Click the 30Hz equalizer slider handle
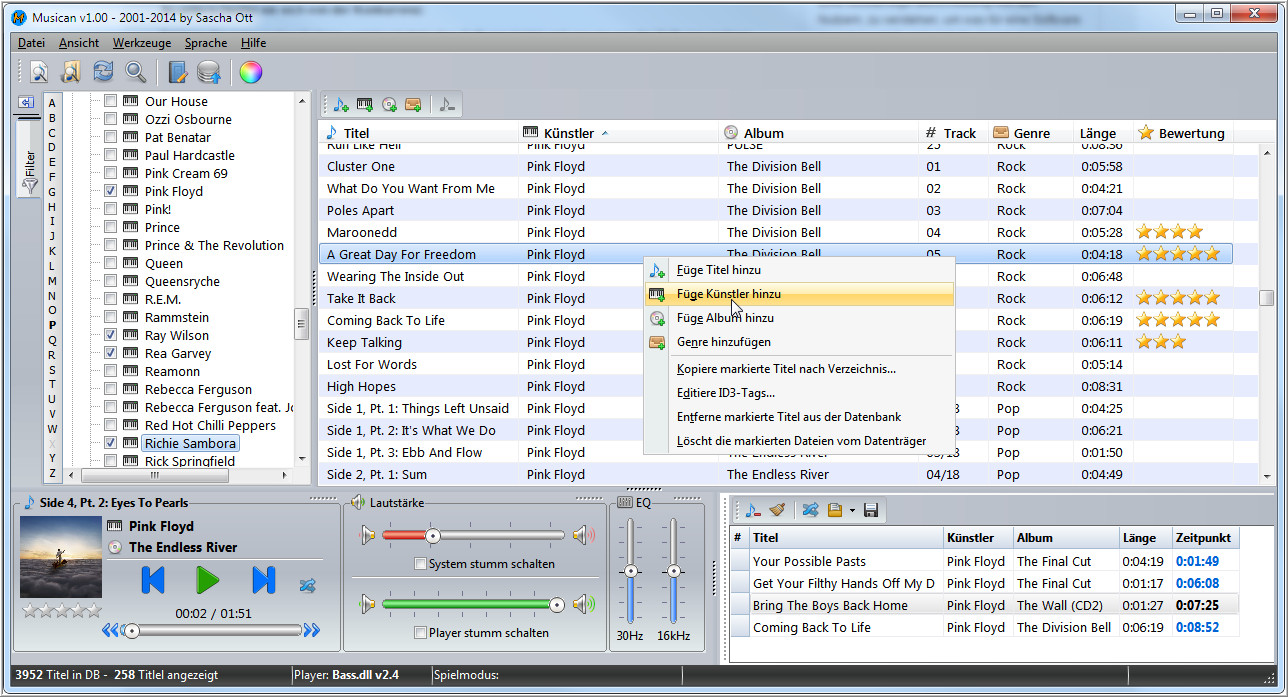This screenshot has width=1288, height=697. [630, 571]
